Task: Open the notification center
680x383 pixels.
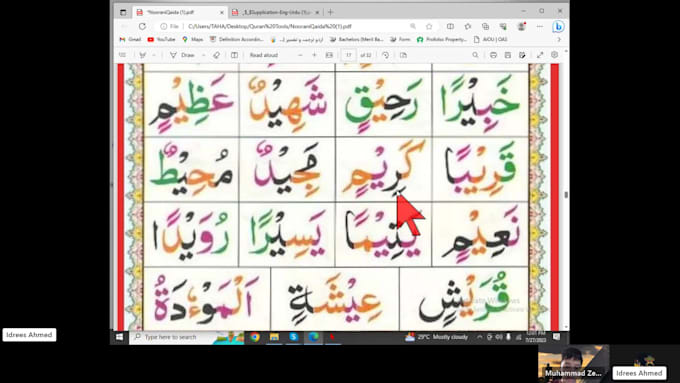Action: (557, 337)
